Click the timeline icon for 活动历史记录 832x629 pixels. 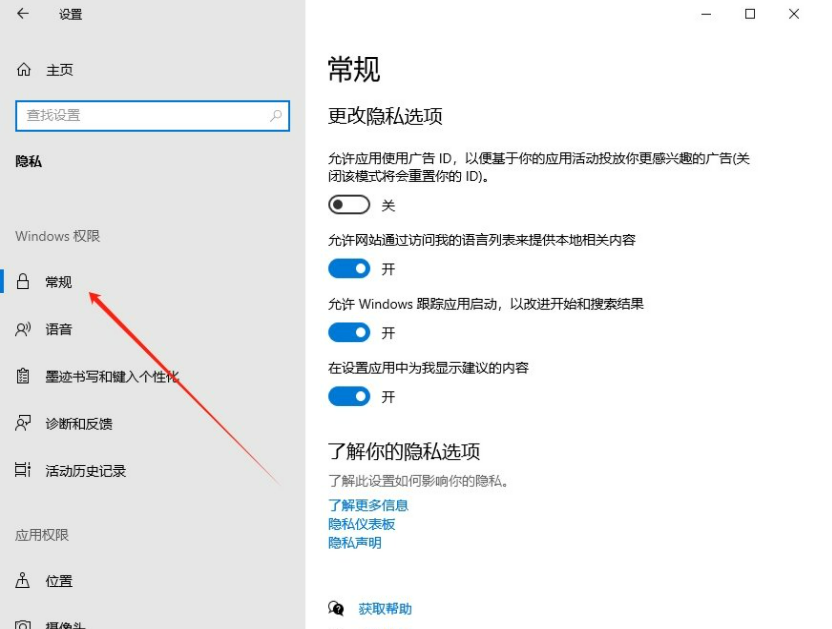click(23, 470)
